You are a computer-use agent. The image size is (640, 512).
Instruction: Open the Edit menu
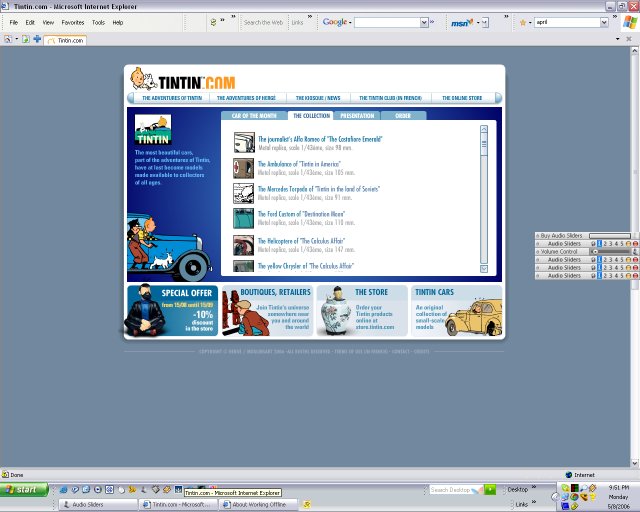pos(30,22)
